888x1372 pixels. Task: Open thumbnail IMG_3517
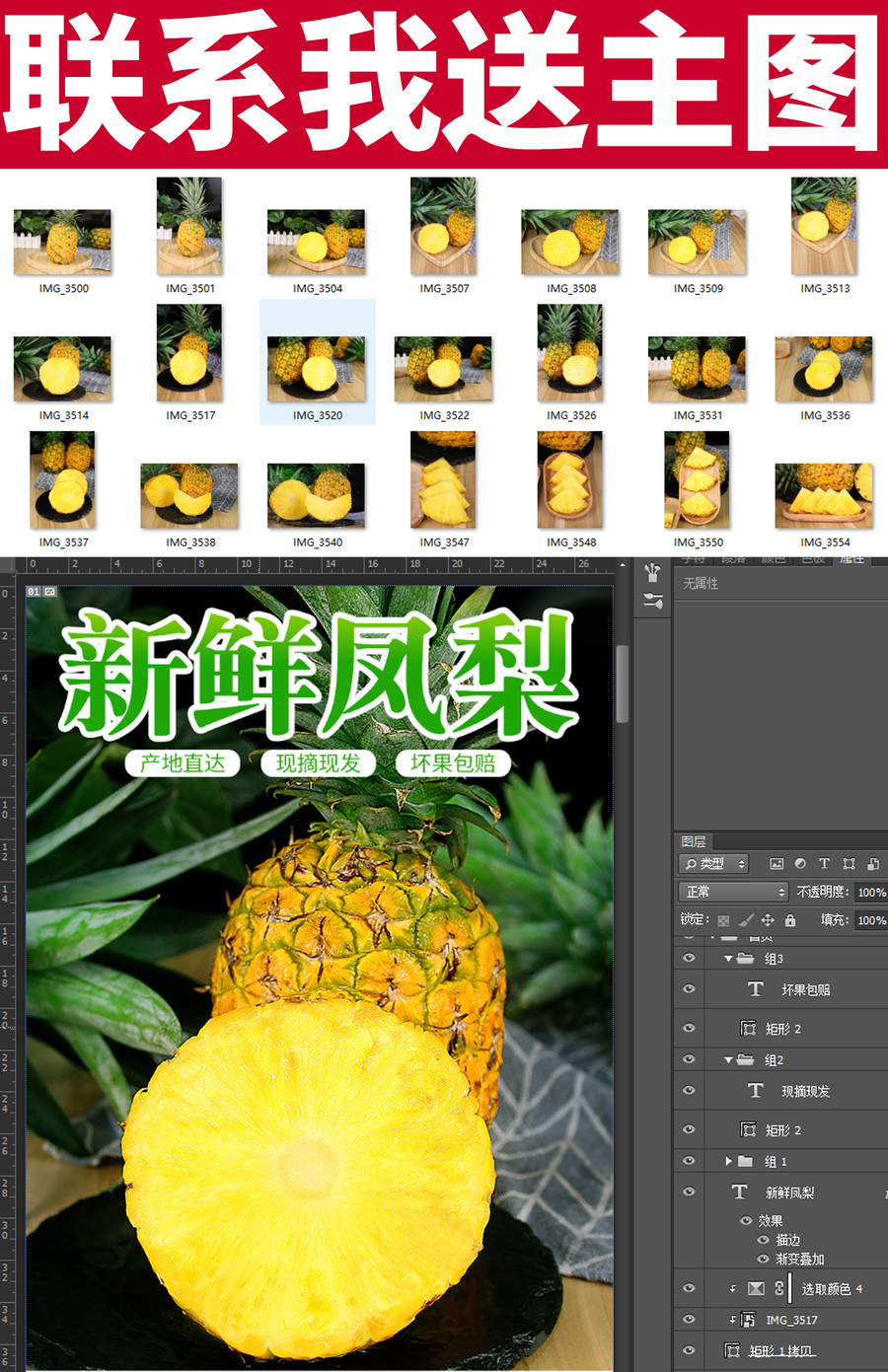(x=189, y=353)
